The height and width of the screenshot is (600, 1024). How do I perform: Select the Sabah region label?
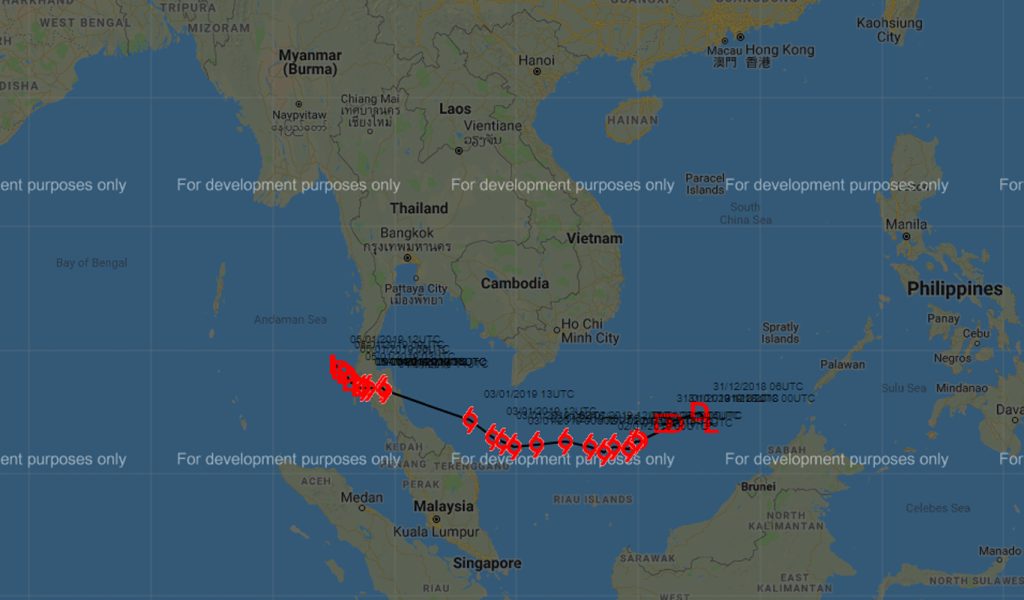pyautogui.click(x=786, y=450)
